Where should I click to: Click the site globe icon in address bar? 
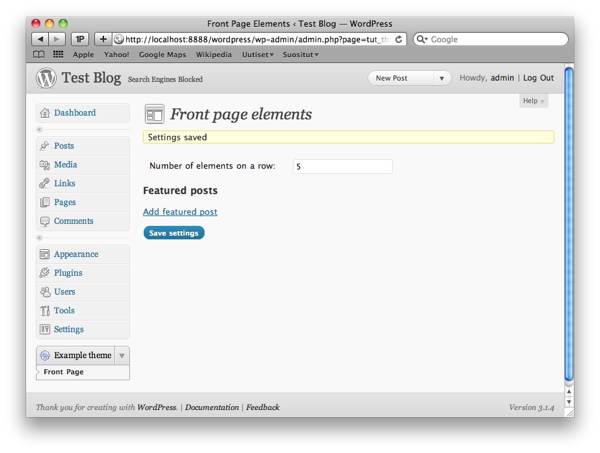click(x=119, y=39)
